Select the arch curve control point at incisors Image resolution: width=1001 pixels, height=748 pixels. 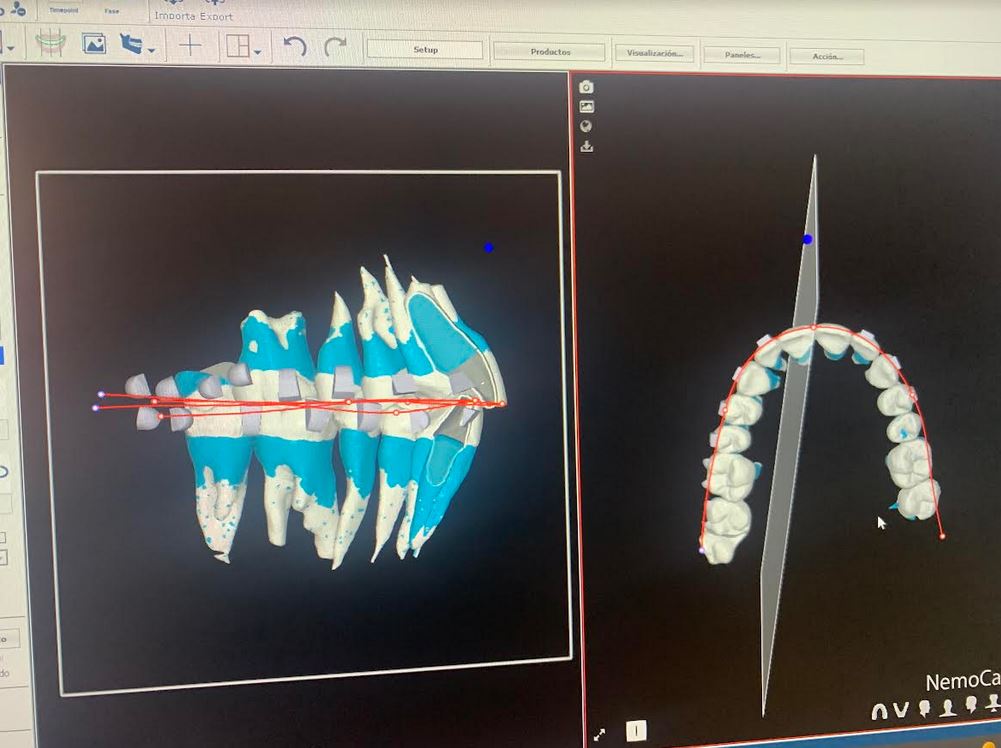(x=814, y=327)
